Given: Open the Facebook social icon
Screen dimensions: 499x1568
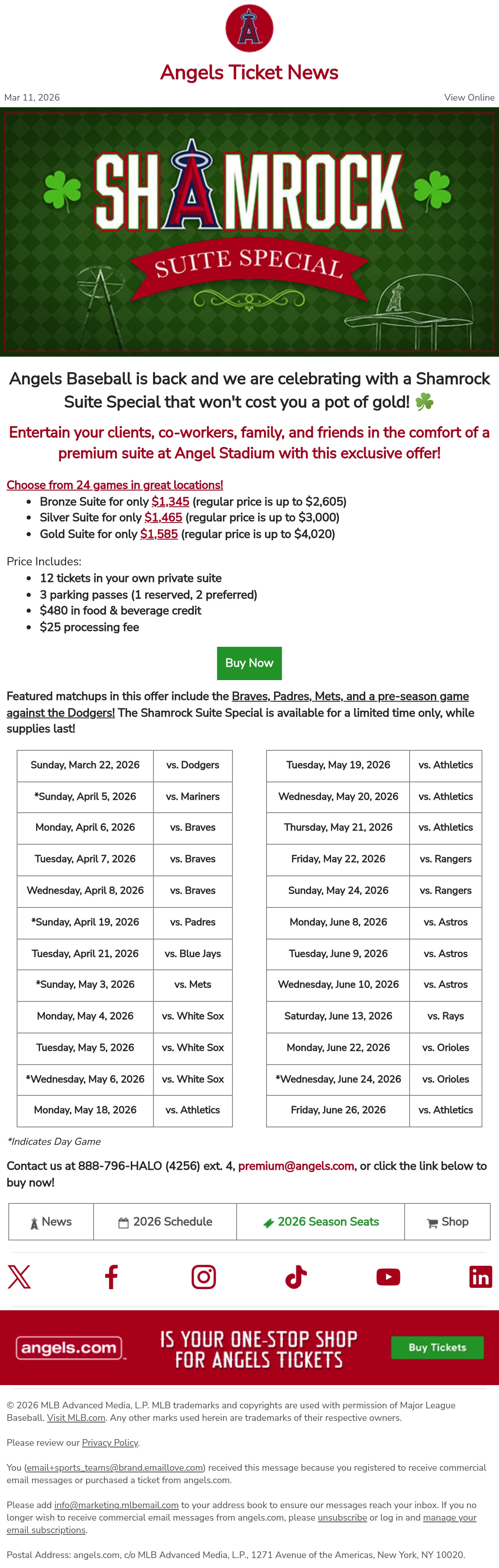Looking at the screenshot, I should [111, 1277].
